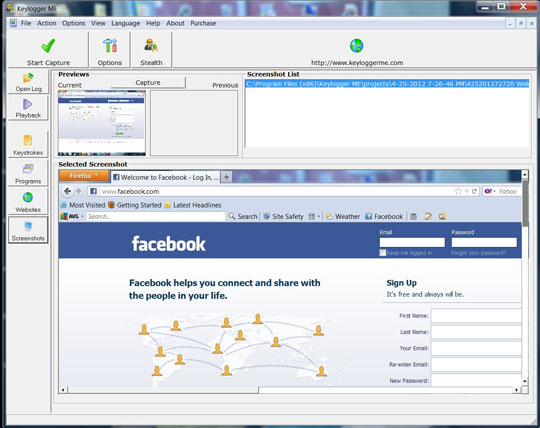Click the Site Safety shield icon
This screenshot has width=540, height=428.
(266, 216)
